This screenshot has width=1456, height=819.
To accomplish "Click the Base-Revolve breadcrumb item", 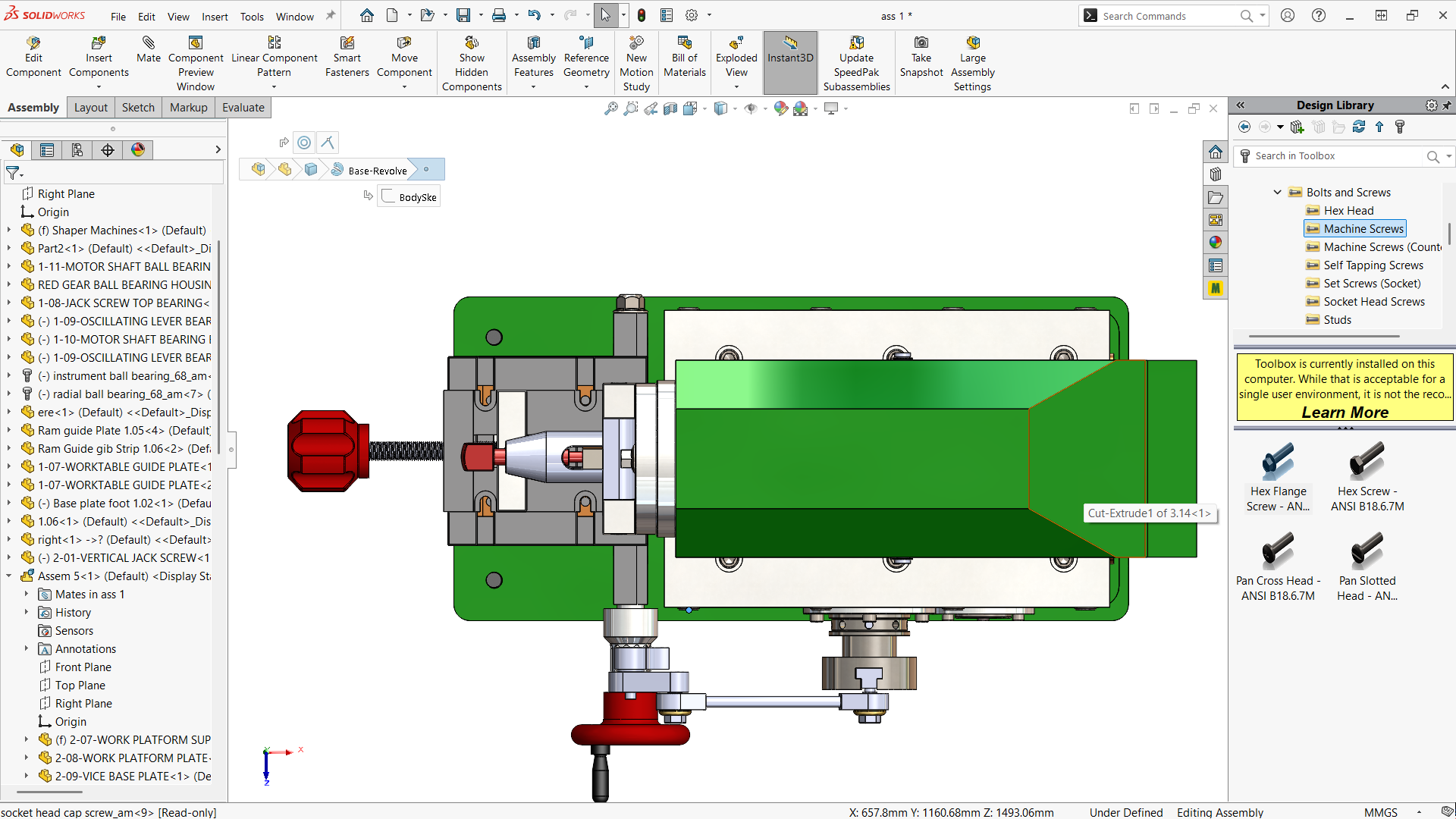I will click(x=377, y=171).
